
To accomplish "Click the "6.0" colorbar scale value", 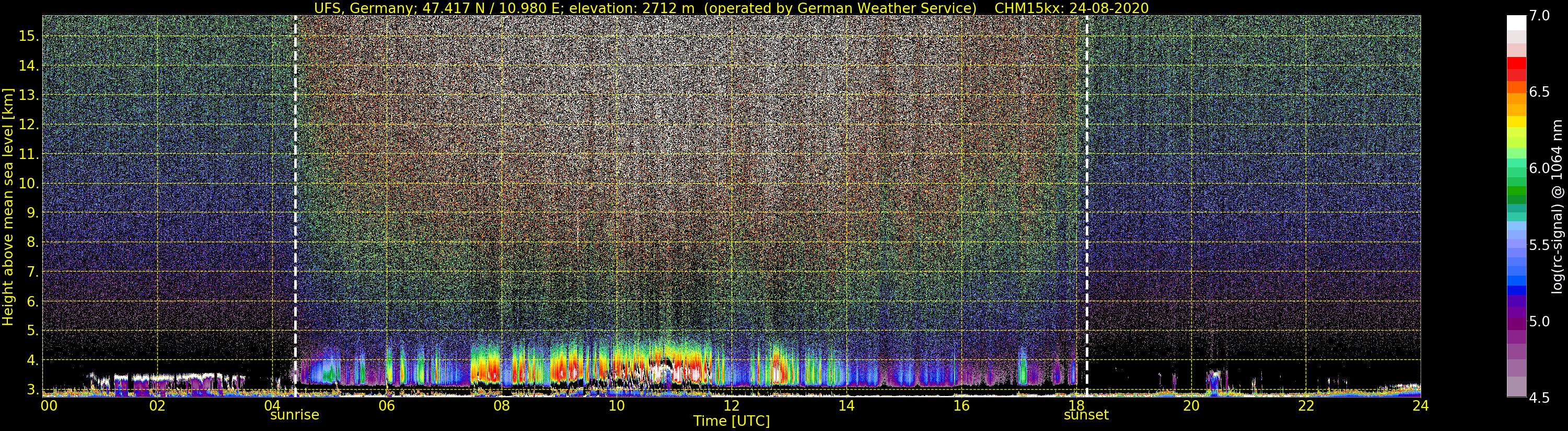I will [x=1539, y=168].
